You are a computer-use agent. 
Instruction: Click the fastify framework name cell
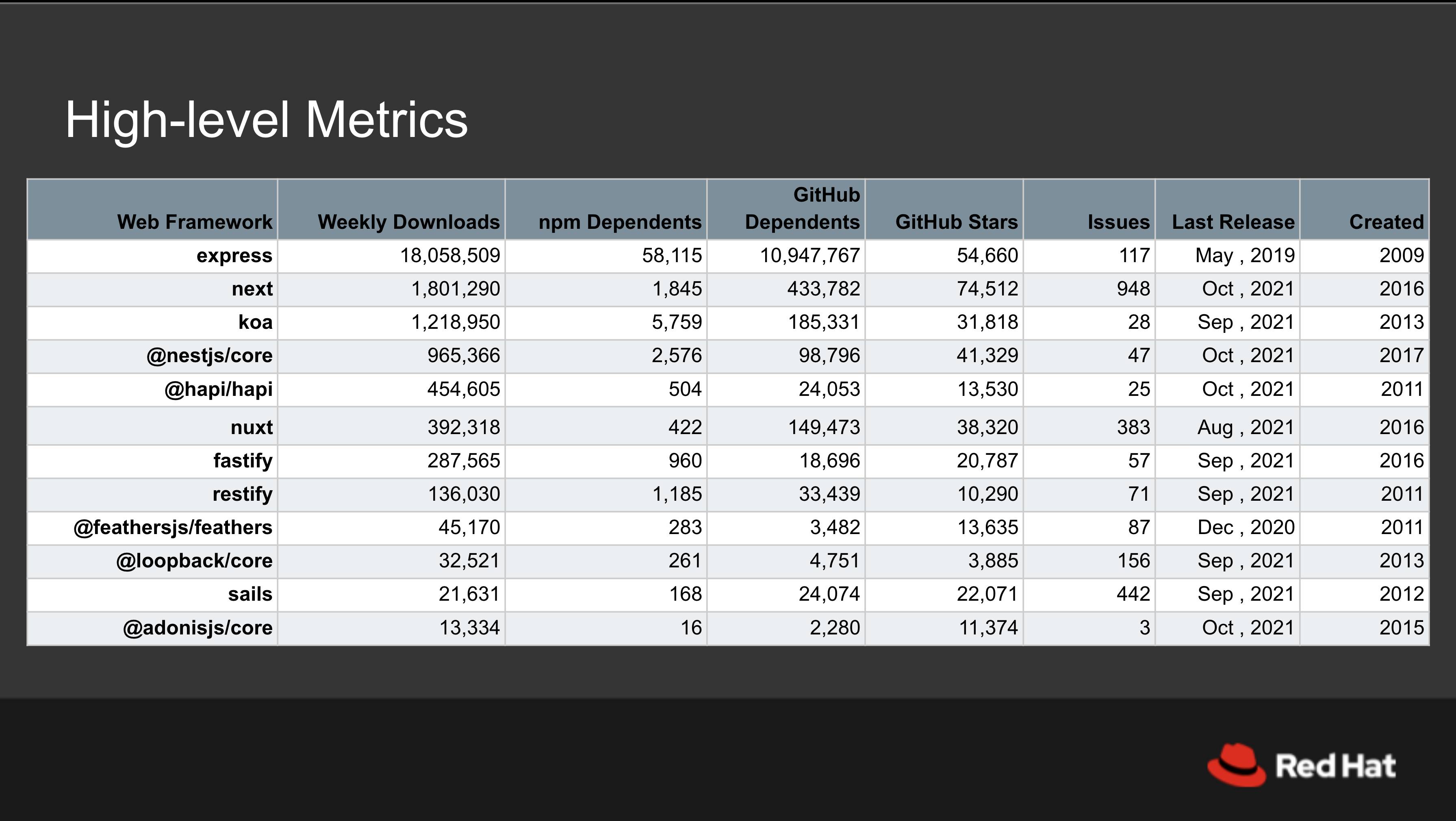243,460
